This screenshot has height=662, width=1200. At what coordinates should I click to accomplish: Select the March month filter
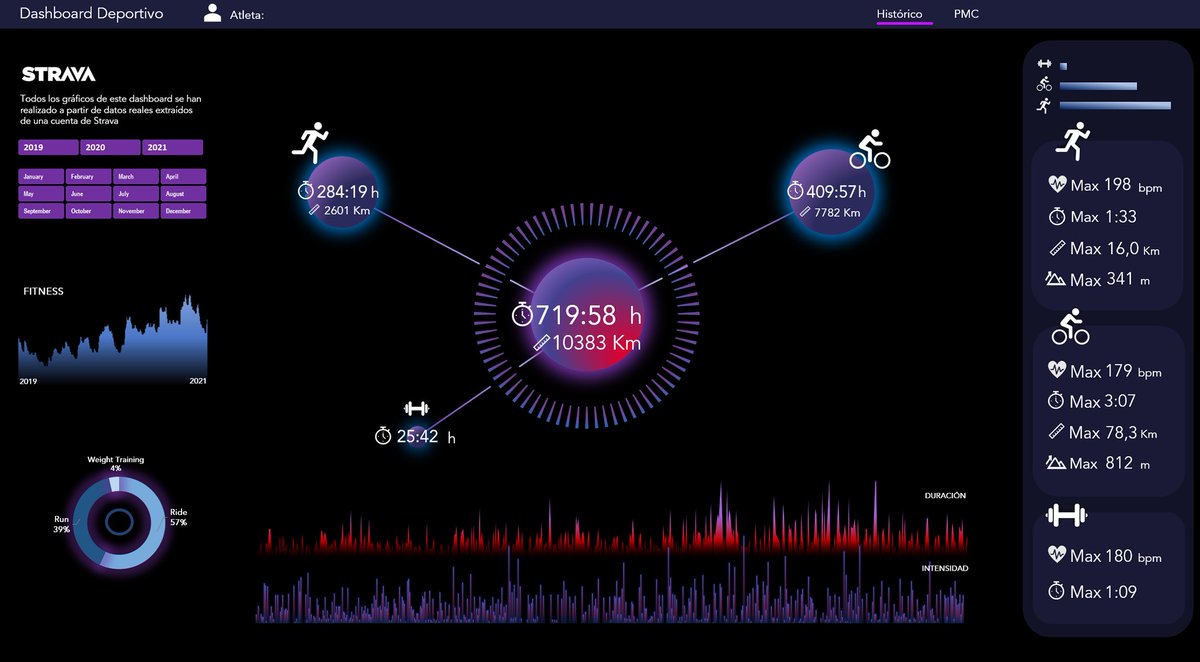pyautogui.click(x=136, y=177)
